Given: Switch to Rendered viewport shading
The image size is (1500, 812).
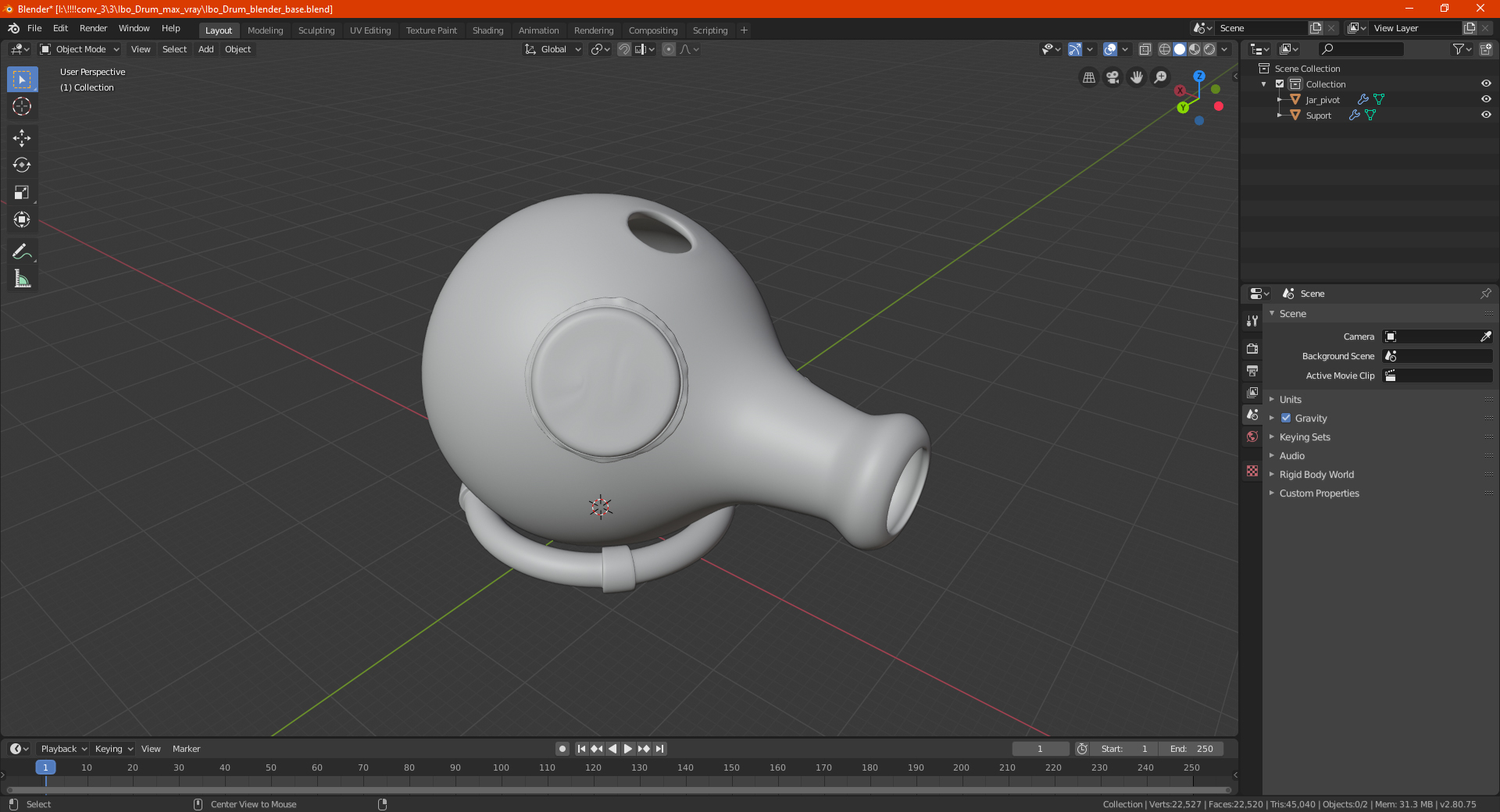Looking at the screenshot, I should pos(1209,49).
